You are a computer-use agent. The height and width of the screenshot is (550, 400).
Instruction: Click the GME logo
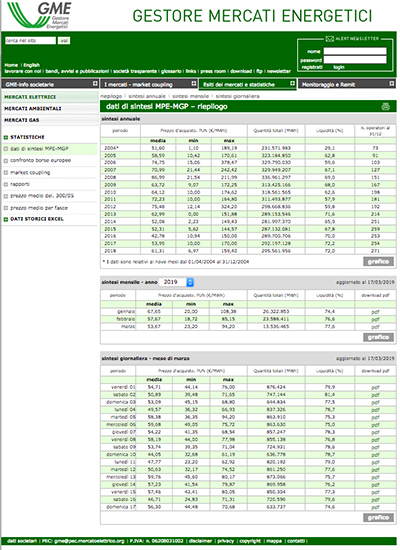pyautogui.click(x=39, y=15)
